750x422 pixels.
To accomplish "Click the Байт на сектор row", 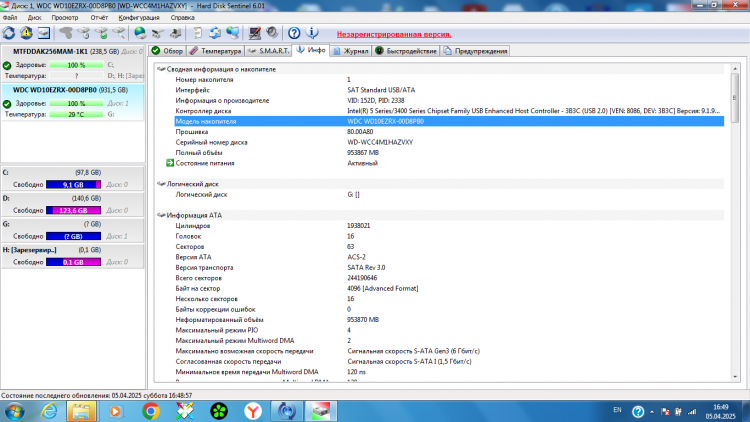I will (x=449, y=289).
